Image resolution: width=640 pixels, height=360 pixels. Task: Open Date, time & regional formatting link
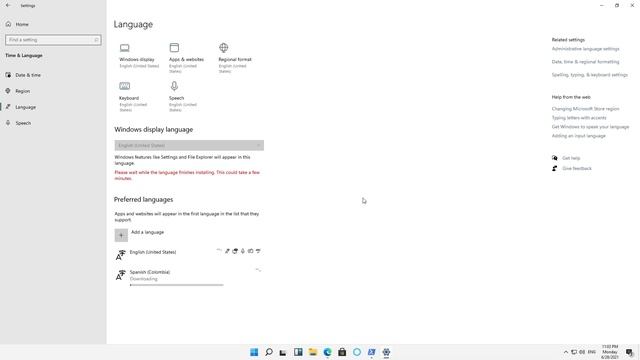(x=585, y=62)
